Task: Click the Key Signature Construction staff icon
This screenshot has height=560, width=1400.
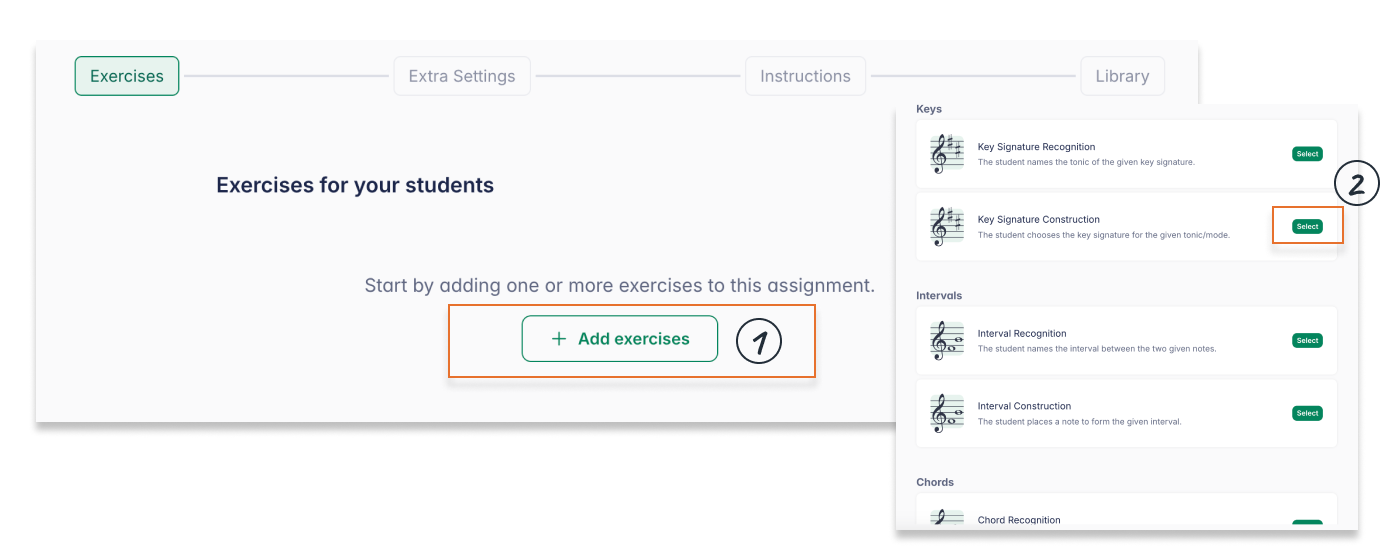Action: click(946, 227)
